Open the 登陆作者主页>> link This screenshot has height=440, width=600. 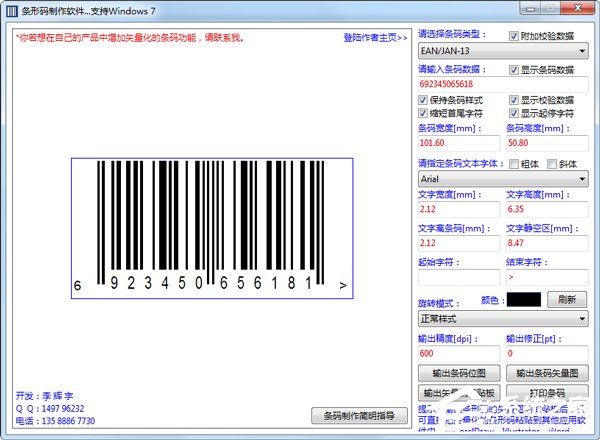[x=375, y=37]
